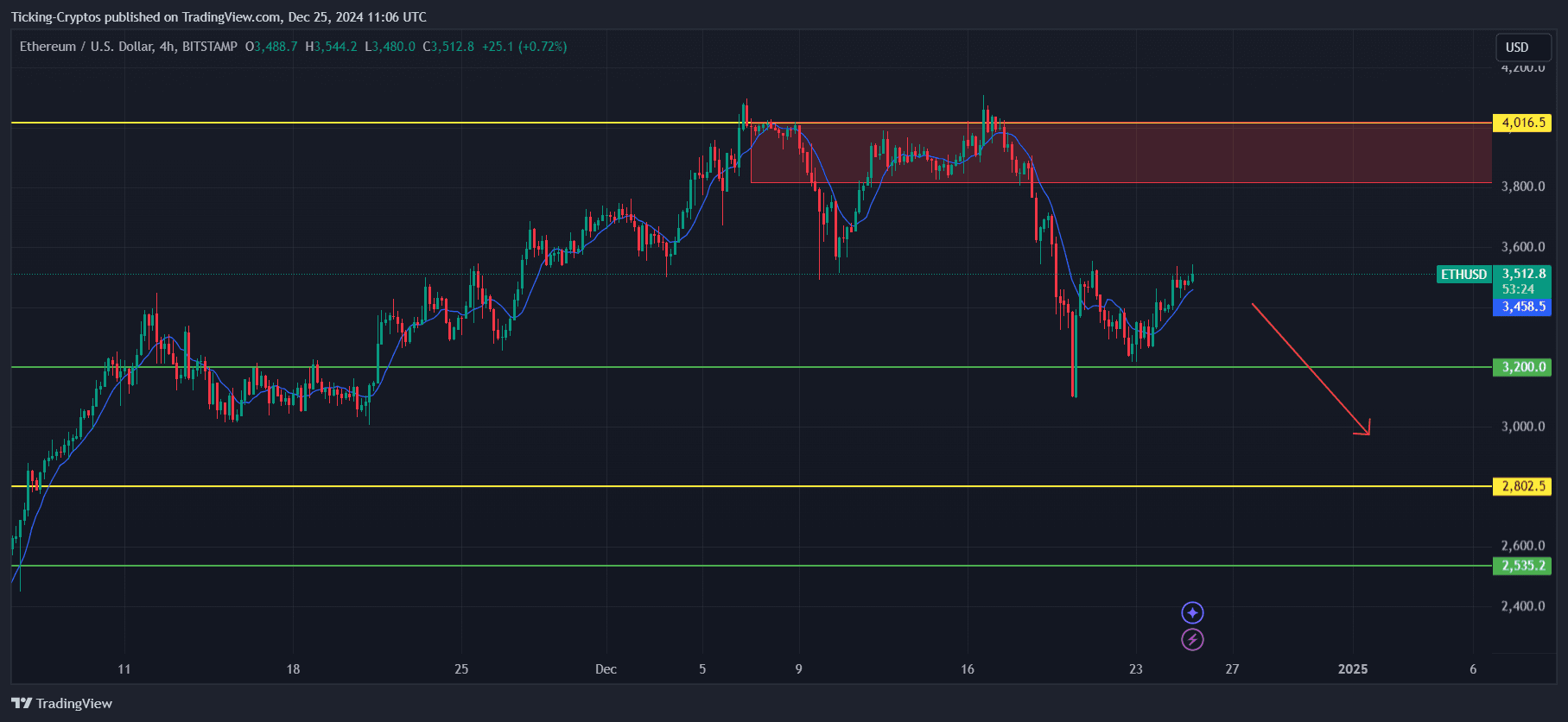Click the TradingView logo
This screenshot has height=722, width=1568.
click(62, 704)
